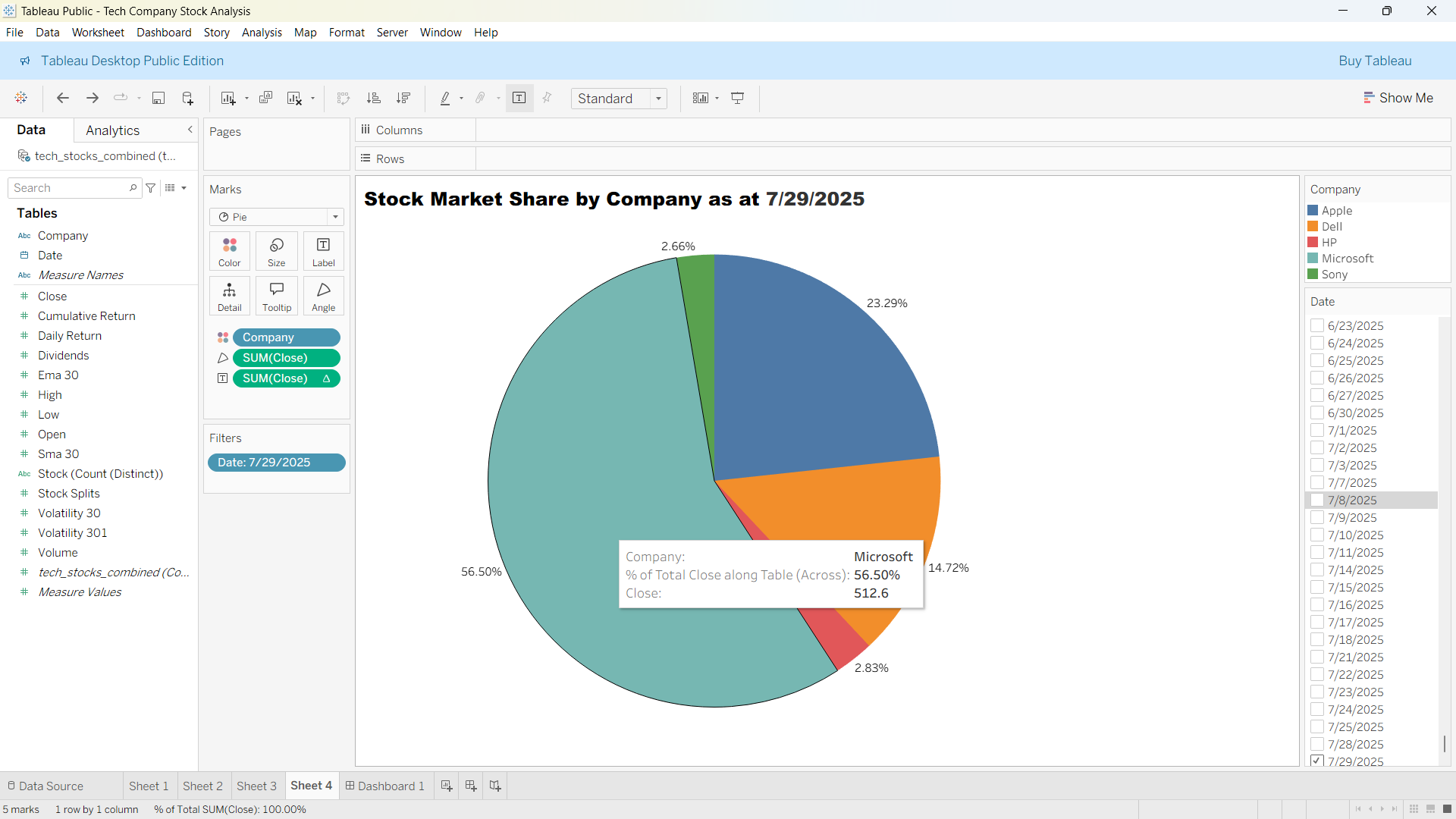The image size is (1456, 819).
Task: Open the Format menu
Action: (347, 32)
